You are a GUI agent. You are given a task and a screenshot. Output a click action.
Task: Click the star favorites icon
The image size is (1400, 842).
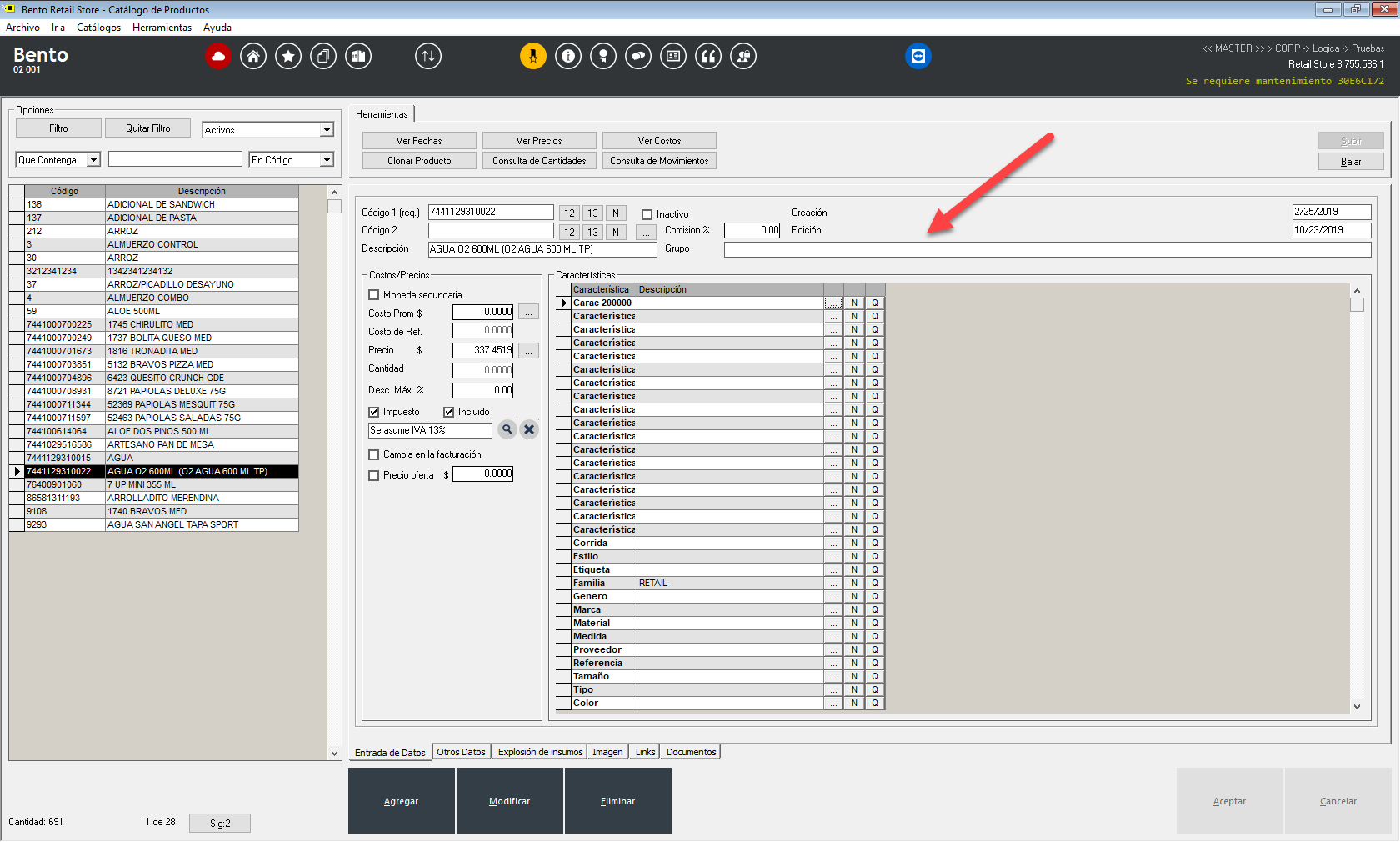tap(288, 56)
